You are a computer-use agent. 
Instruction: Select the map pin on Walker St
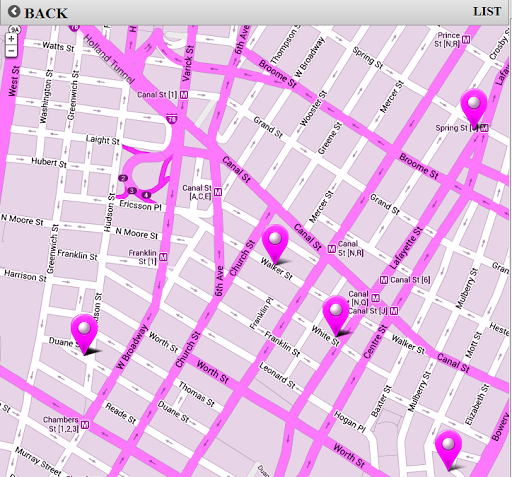pyautogui.click(x=275, y=245)
